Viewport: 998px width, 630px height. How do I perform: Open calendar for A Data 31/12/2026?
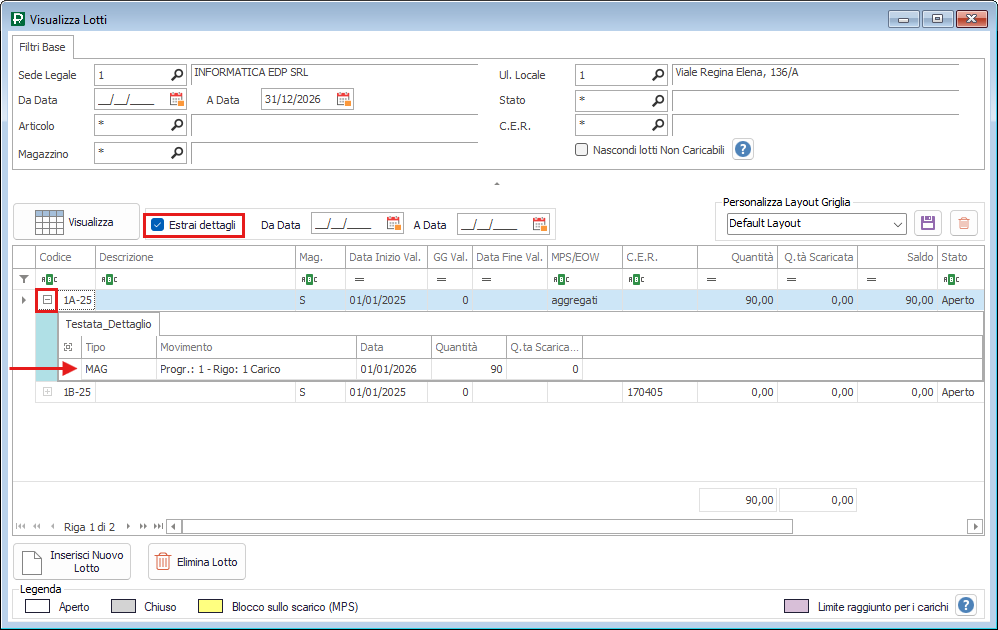coord(343,99)
